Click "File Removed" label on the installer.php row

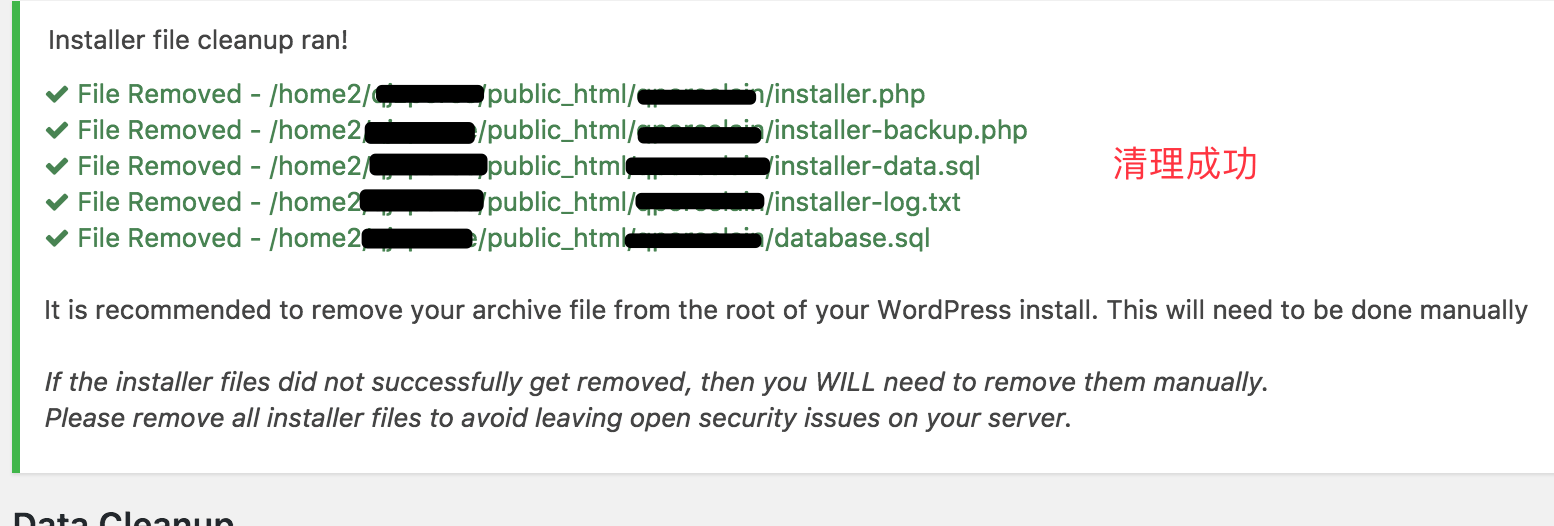coord(159,95)
